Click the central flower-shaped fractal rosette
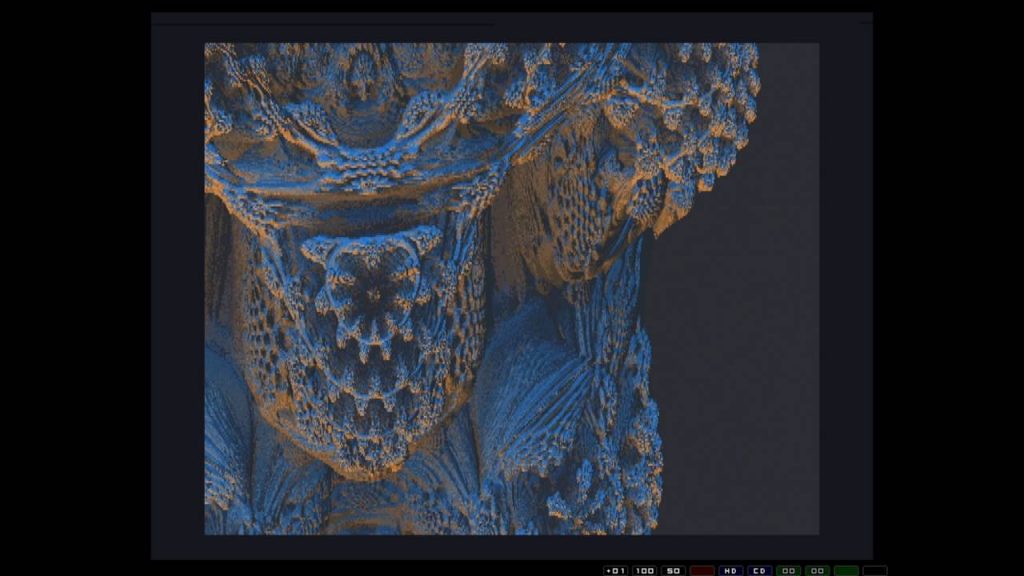This screenshot has width=1024, height=576. pos(374,293)
